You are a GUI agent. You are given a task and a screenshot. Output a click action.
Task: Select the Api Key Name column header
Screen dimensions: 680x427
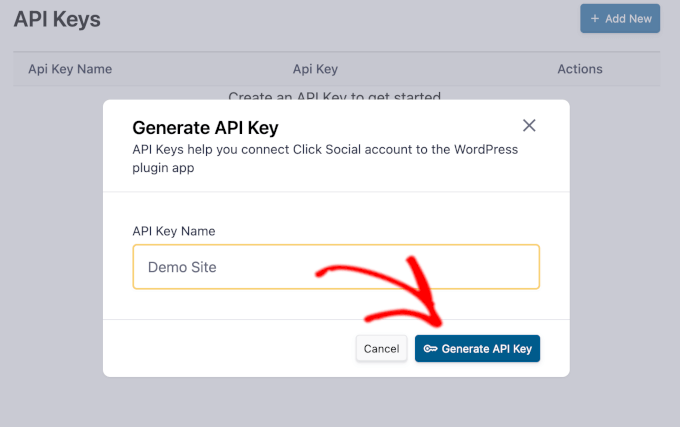[70, 69]
